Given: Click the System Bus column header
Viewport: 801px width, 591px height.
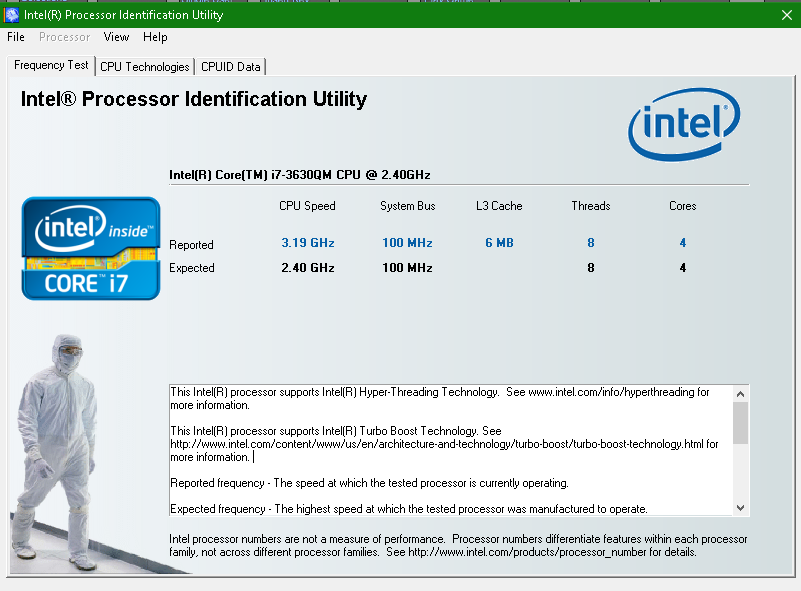Looking at the screenshot, I should (407, 206).
